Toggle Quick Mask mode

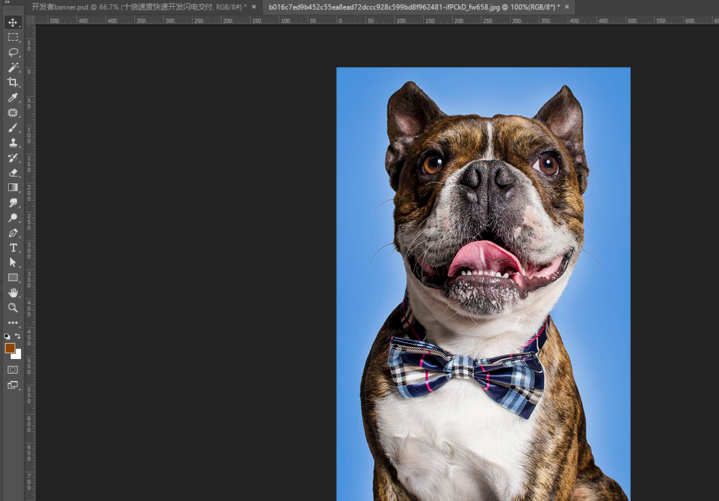pyautogui.click(x=13, y=370)
